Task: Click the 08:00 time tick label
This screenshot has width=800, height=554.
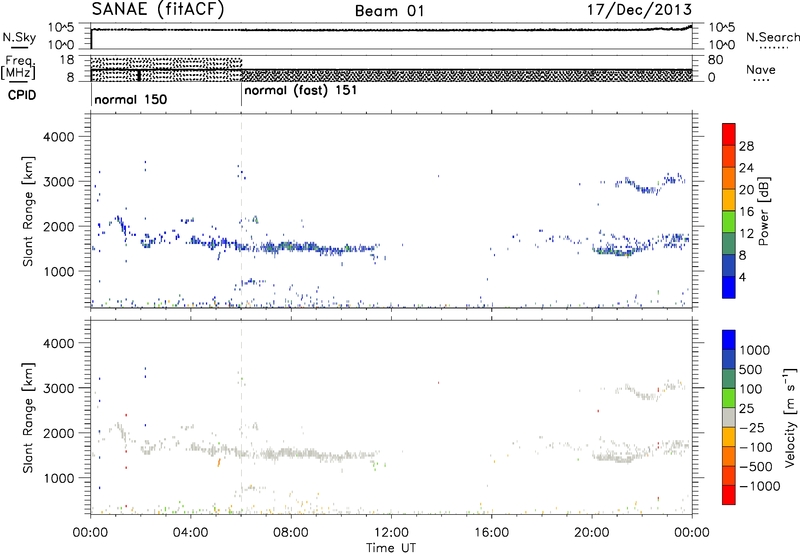Action: 291,533
